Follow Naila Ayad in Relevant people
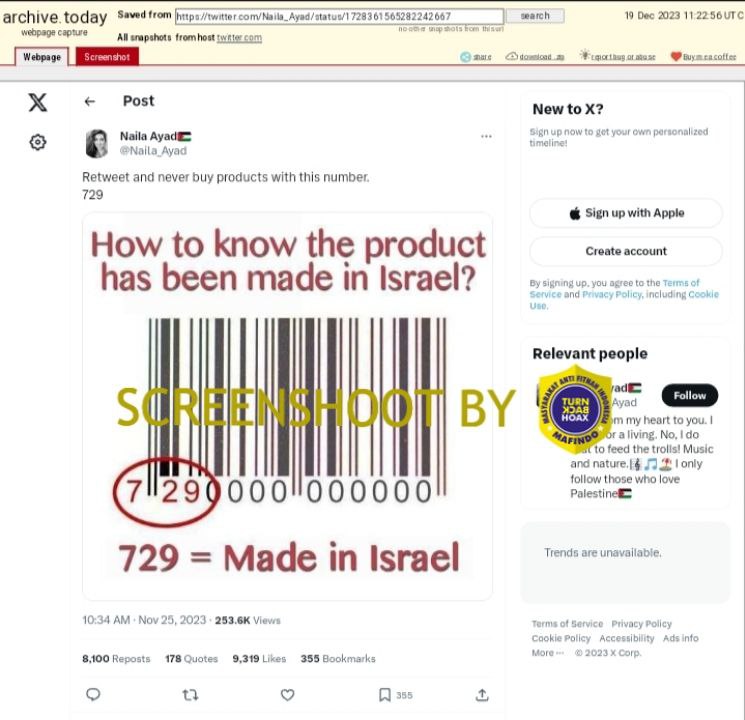 [x=689, y=395]
